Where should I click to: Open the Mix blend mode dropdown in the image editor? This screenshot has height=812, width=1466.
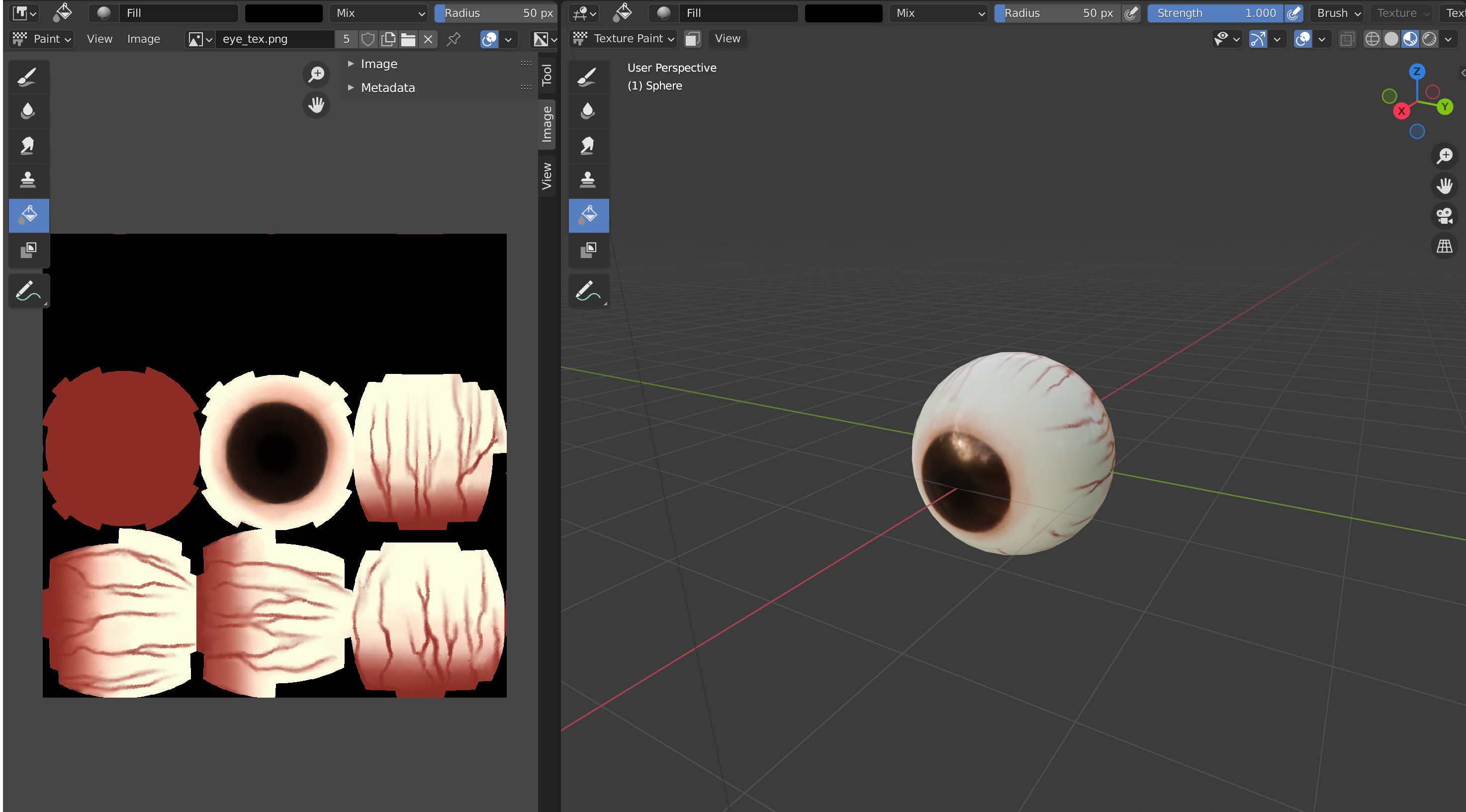[379, 13]
